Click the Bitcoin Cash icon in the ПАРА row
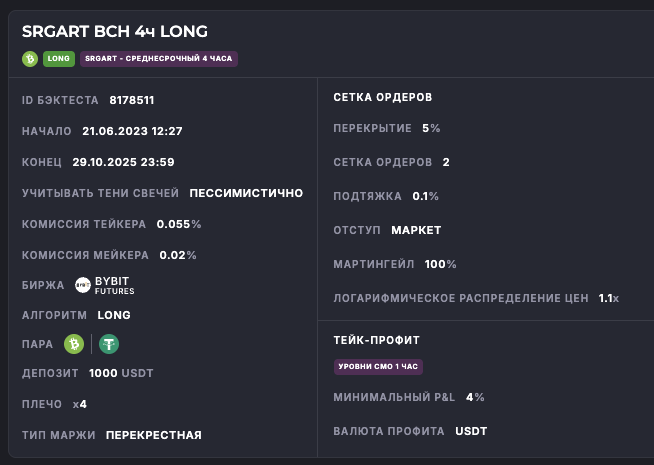The height and width of the screenshot is (465, 654). (74, 344)
